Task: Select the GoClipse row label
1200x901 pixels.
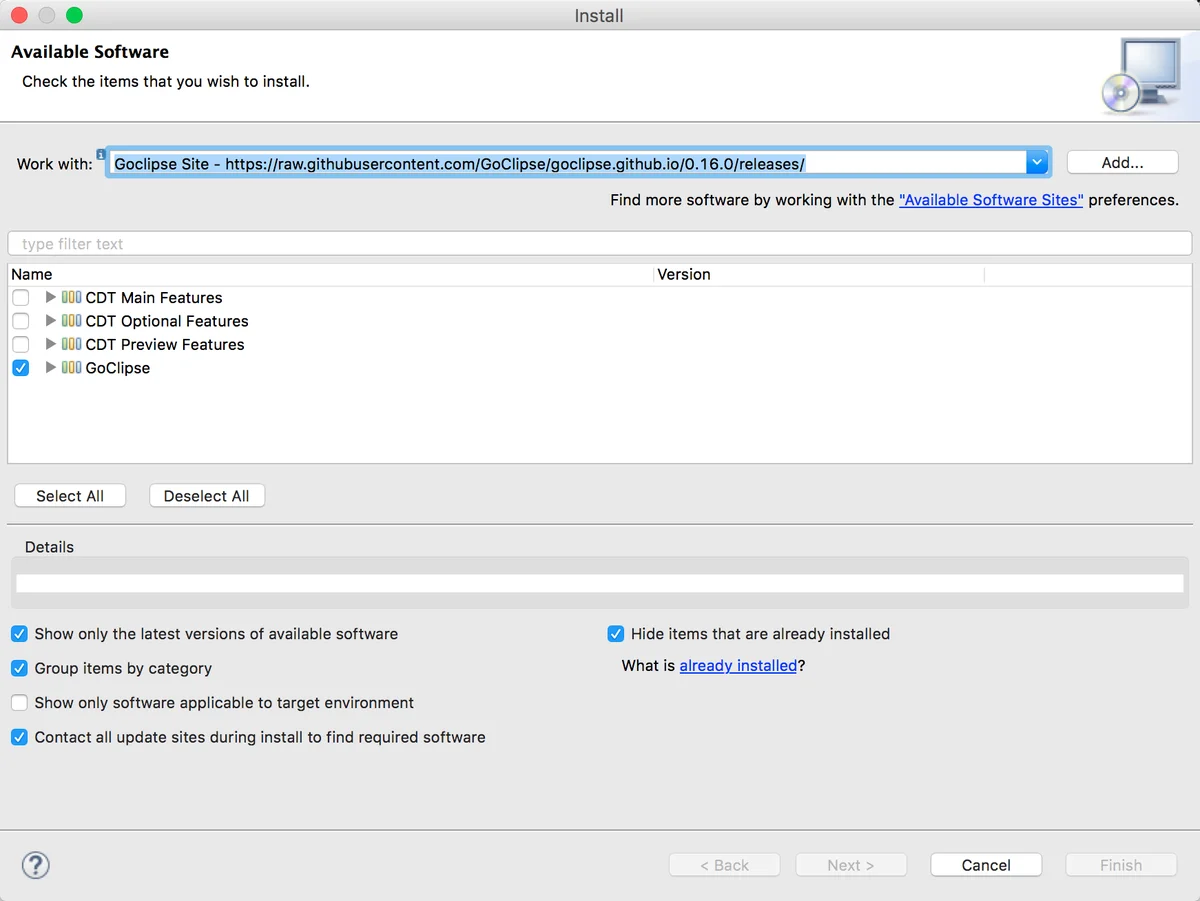Action: pyautogui.click(x=118, y=368)
